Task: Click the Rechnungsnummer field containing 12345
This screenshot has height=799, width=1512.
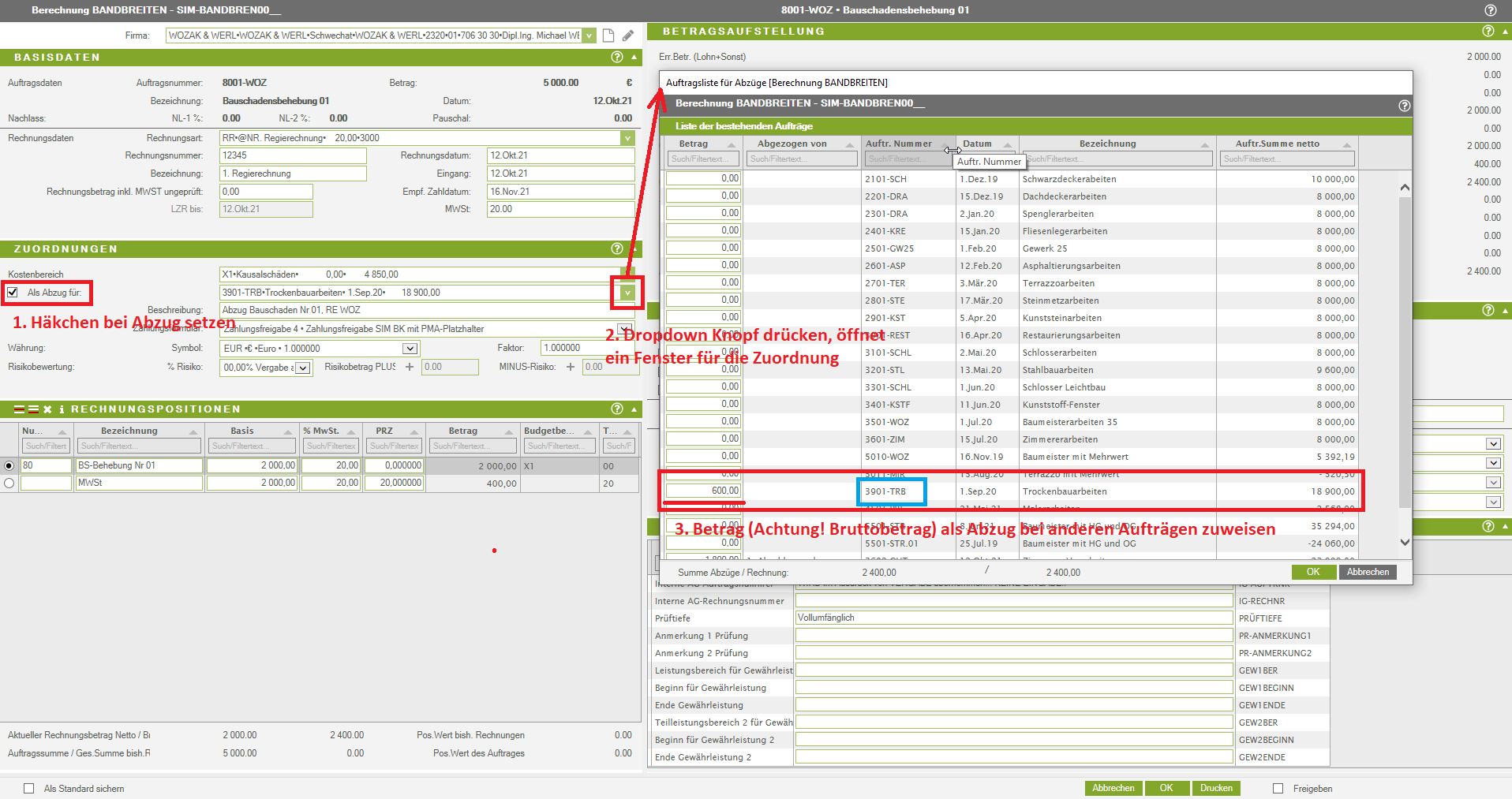Action: click(x=293, y=155)
